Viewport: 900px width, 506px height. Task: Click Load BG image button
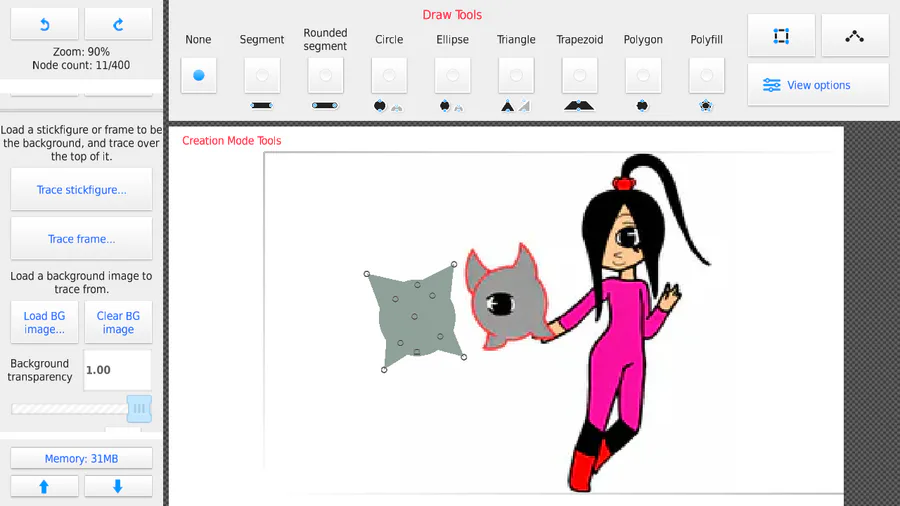tap(44, 322)
